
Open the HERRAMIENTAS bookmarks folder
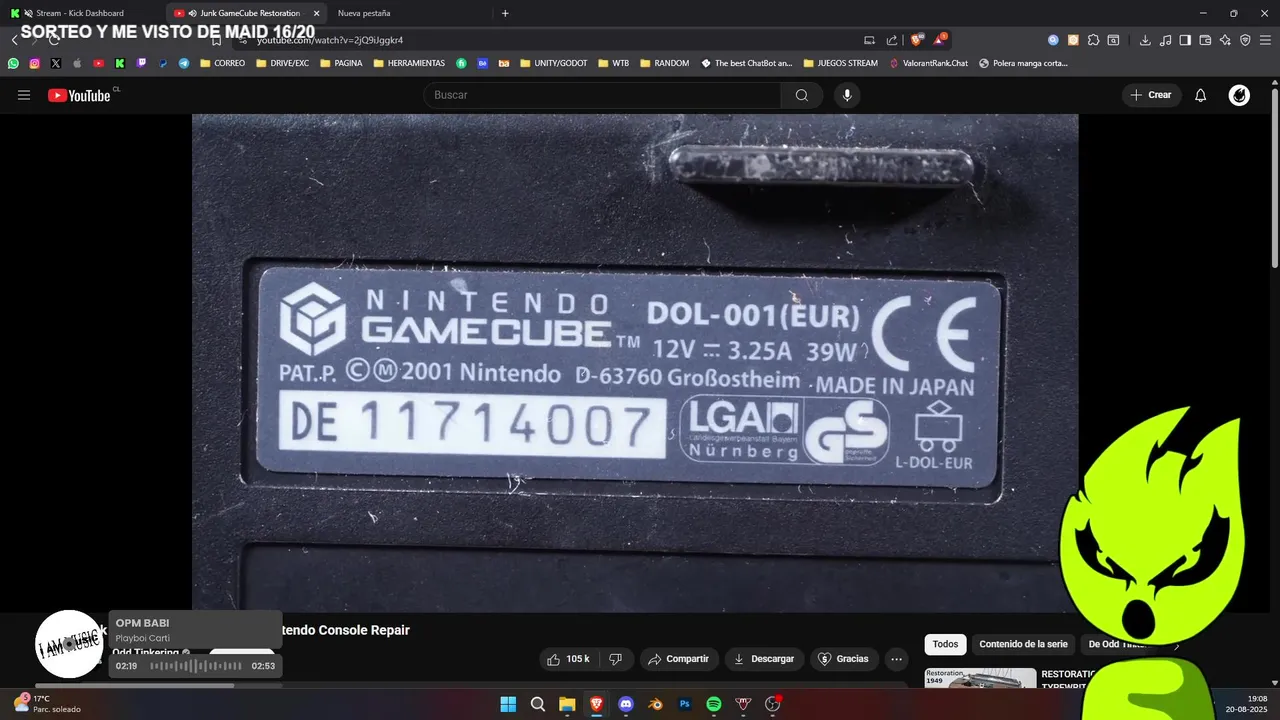coord(409,63)
